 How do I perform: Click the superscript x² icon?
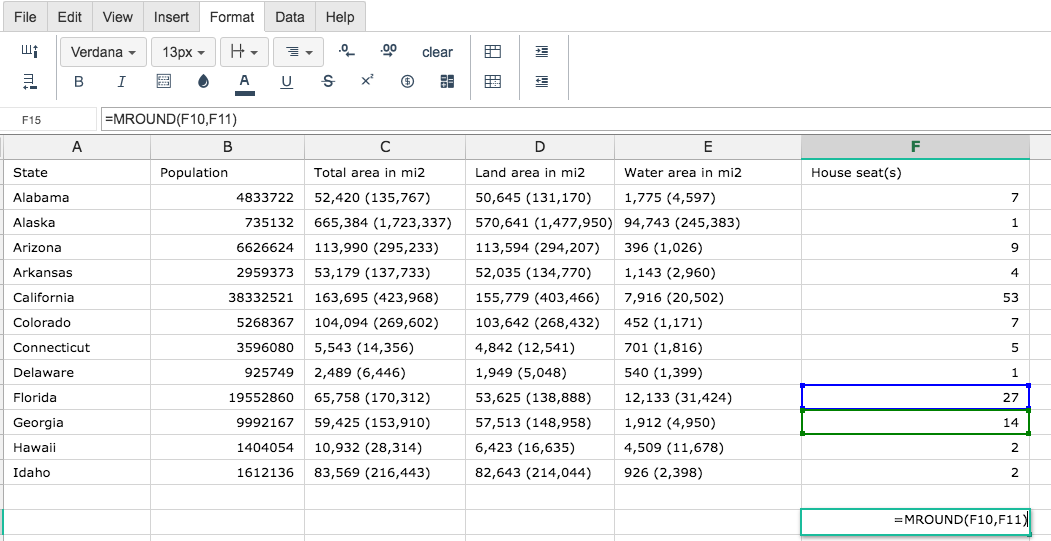[x=367, y=81]
